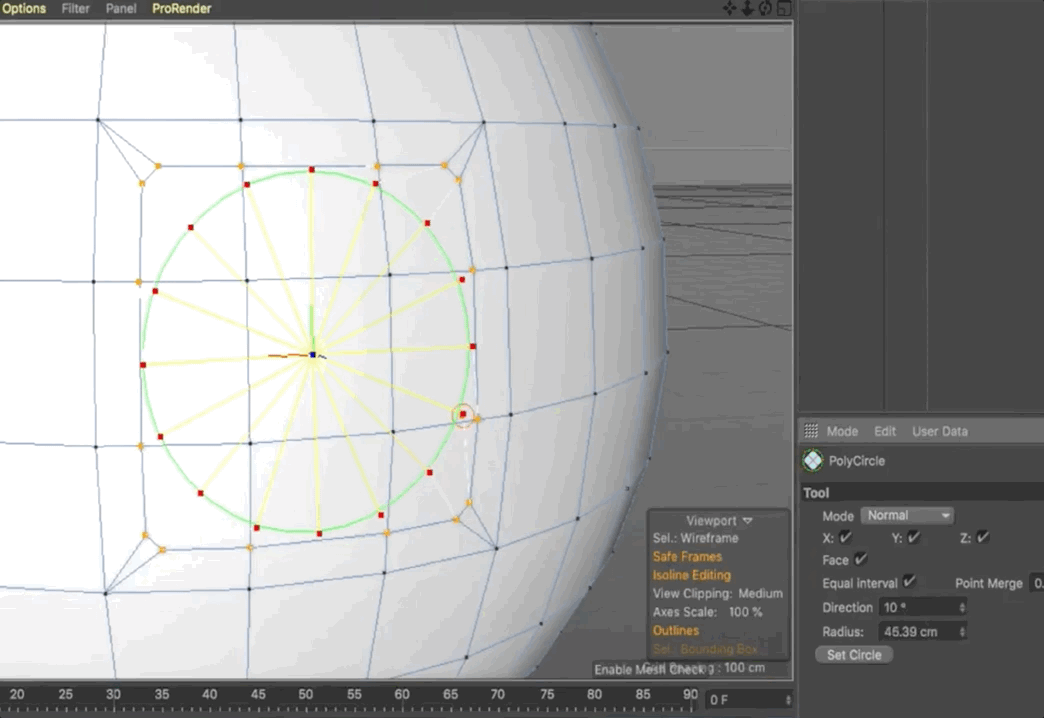Uncheck the X axis checkbox
The image size is (1044, 718).
click(x=846, y=537)
